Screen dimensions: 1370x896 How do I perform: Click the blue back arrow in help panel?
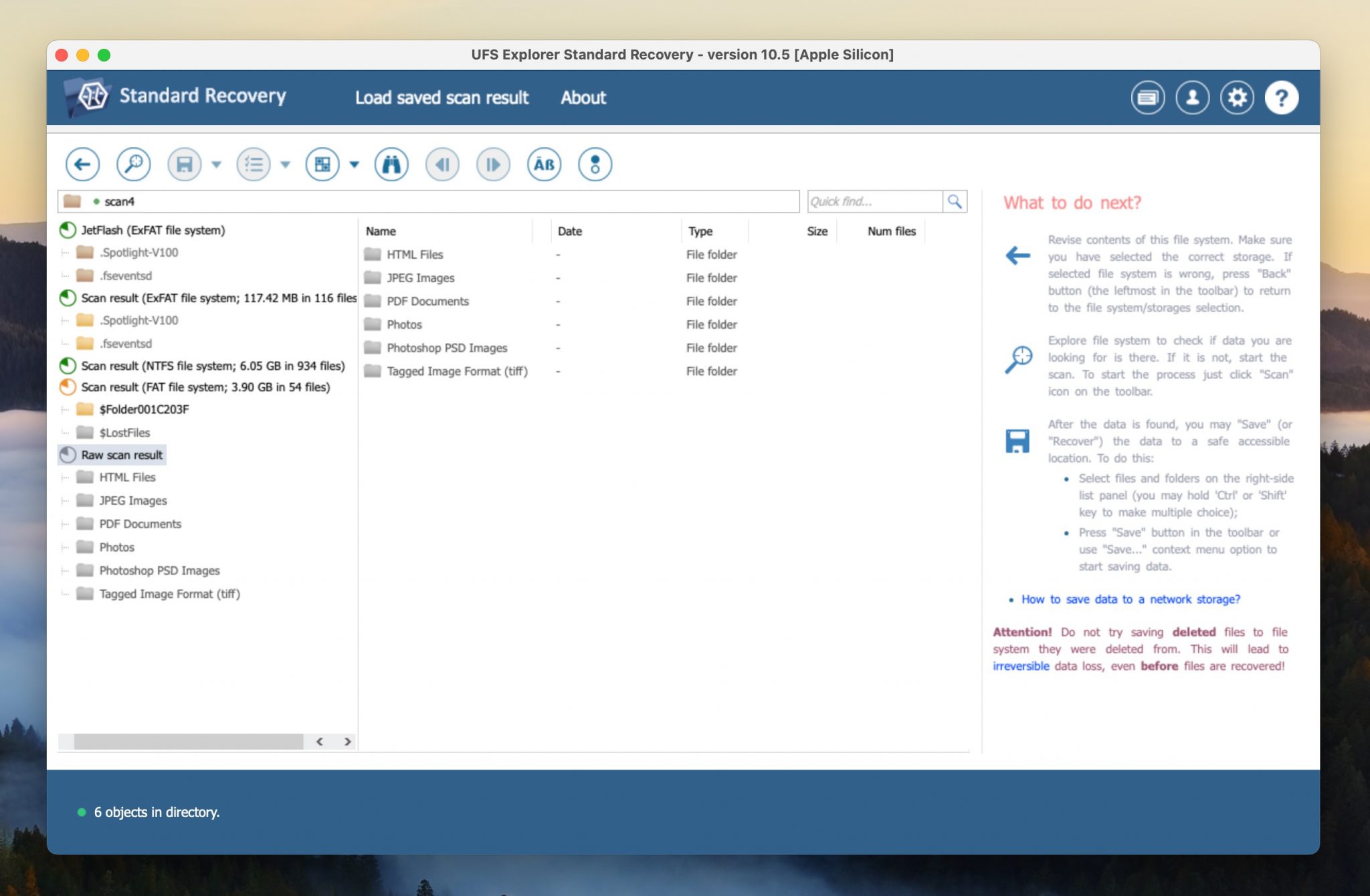coord(1017,255)
